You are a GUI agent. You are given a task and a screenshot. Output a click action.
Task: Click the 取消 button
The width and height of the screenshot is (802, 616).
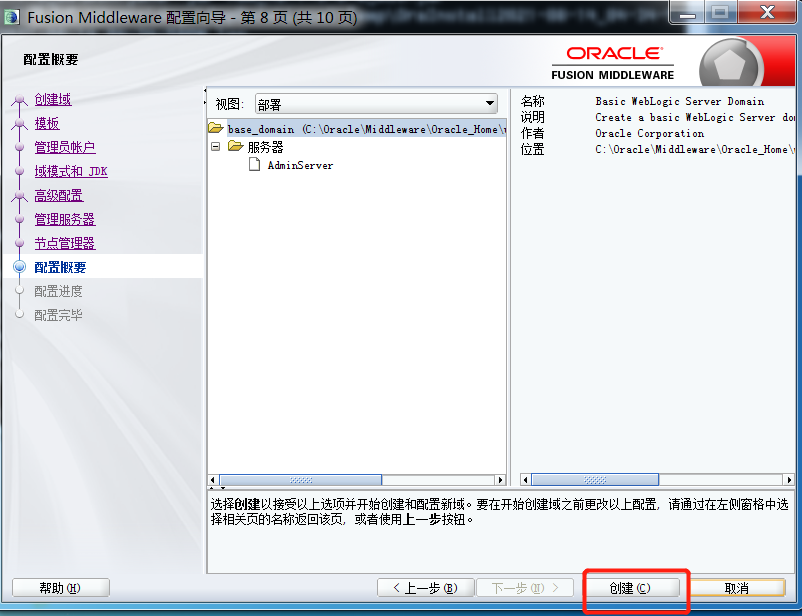tap(737, 588)
